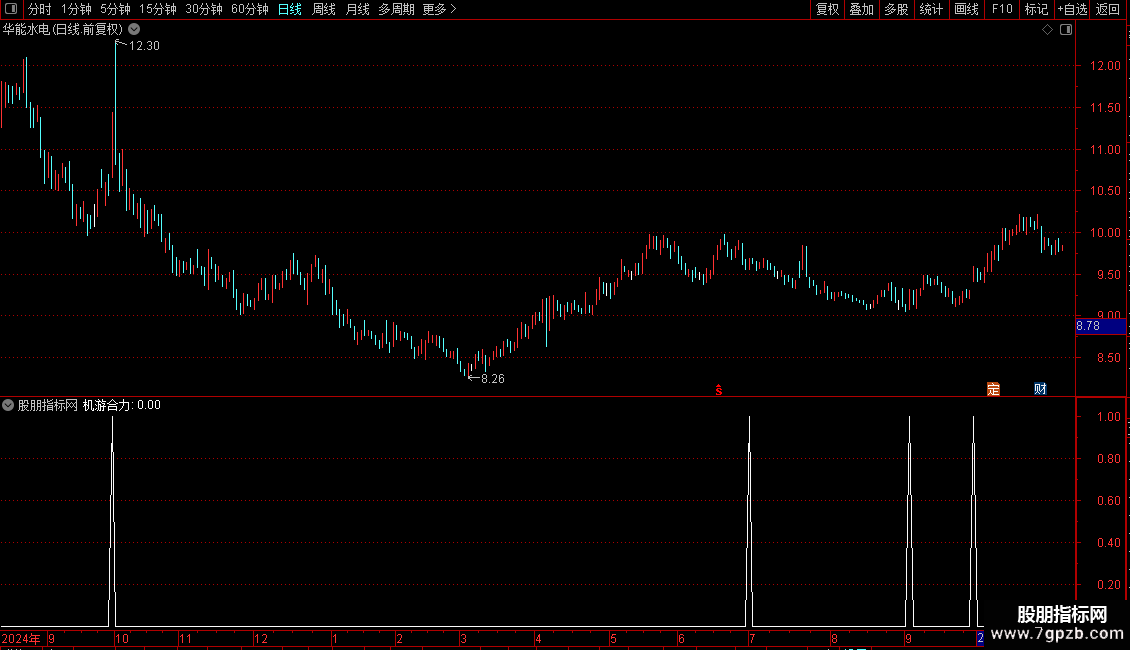Click the 返回 back button
Screen dimensions: 1130x650
(x=1108, y=9)
